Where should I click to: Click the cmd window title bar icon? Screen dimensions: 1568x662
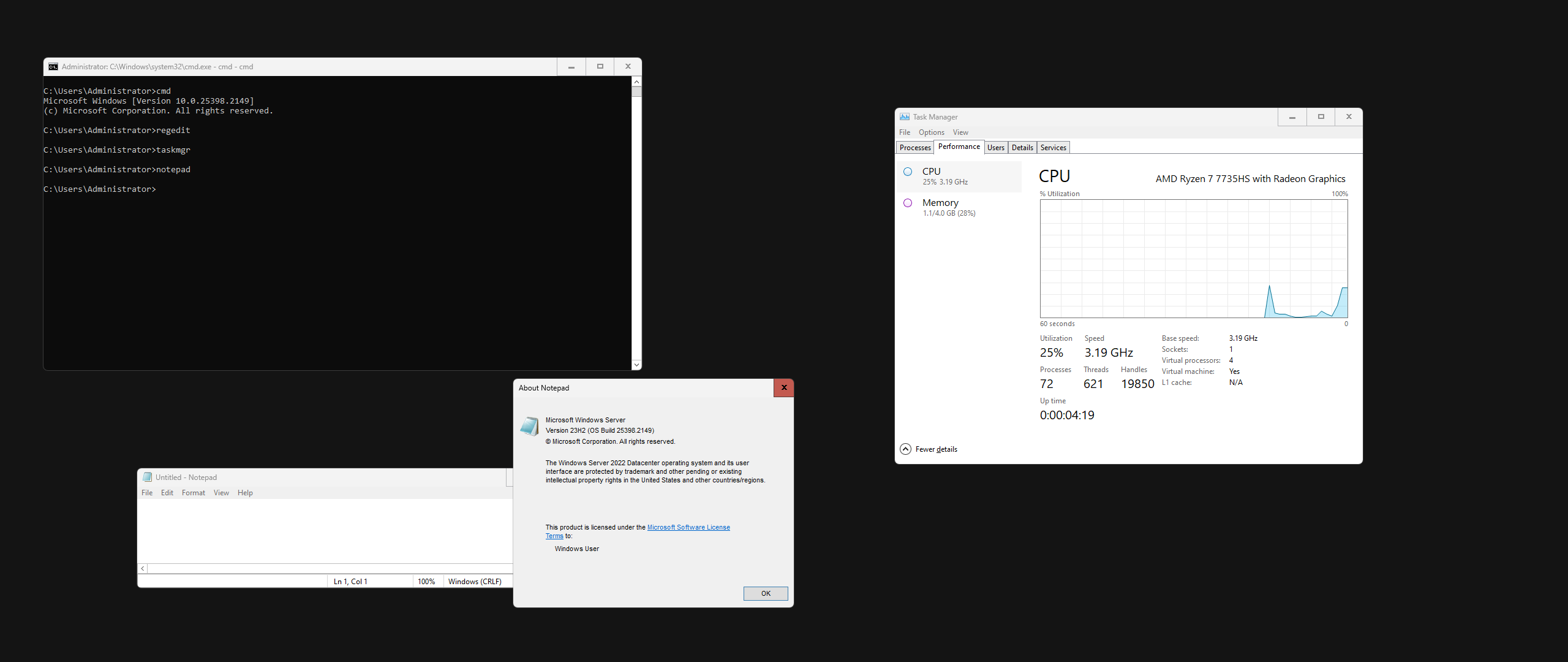point(53,67)
